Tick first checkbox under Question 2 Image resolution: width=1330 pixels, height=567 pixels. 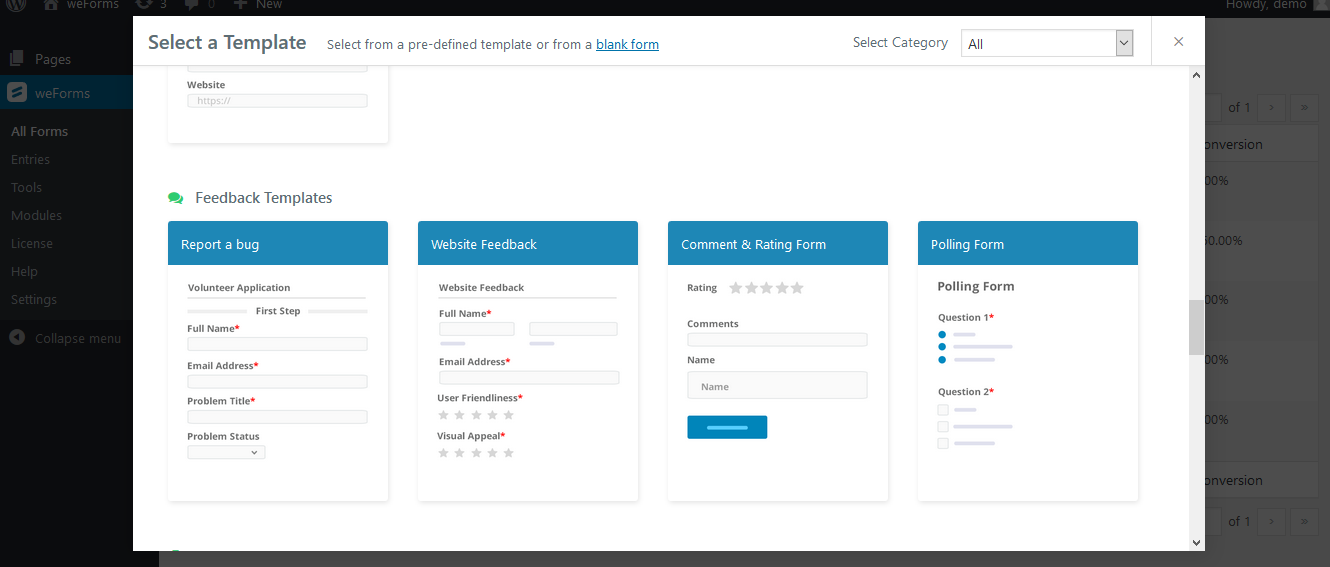coord(942,409)
